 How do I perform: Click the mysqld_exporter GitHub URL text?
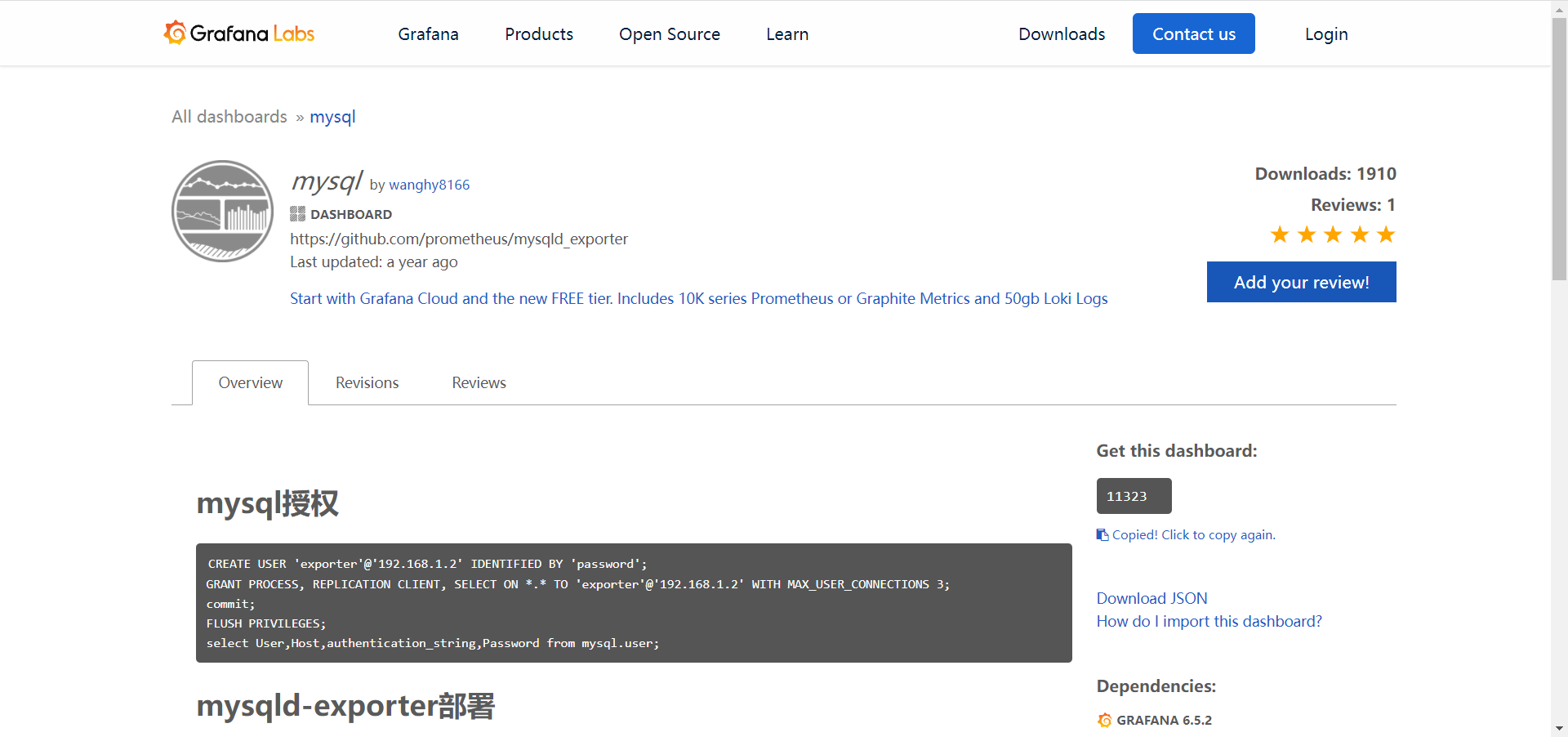tap(459, 239)
